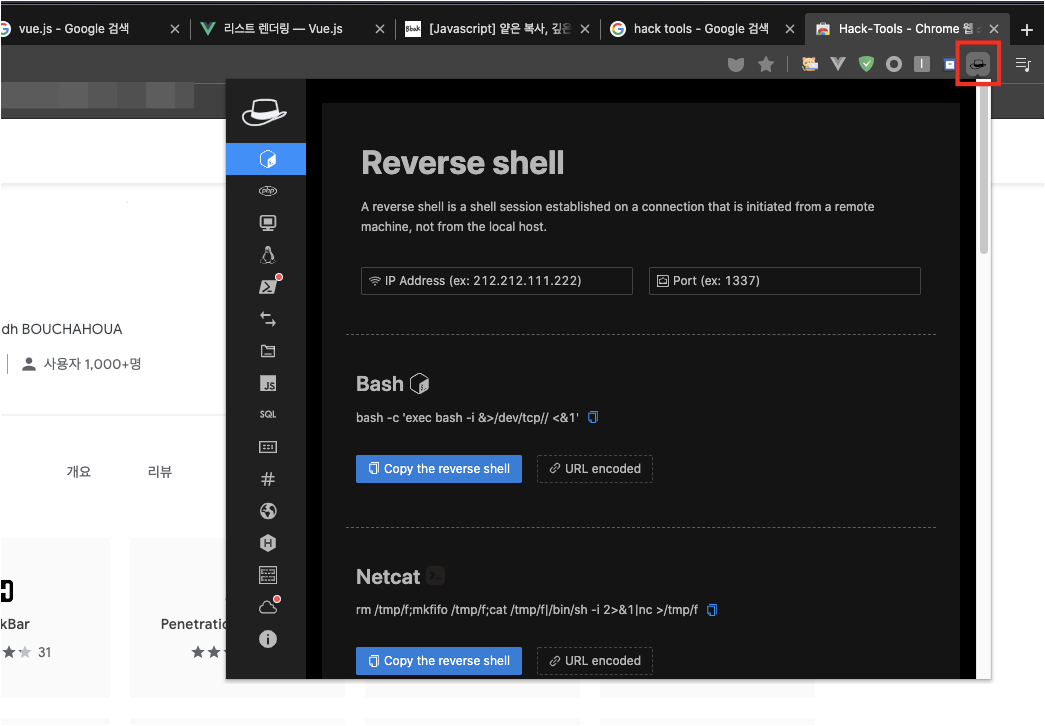This screenshot has width=1045, height=726.
Task: Click the Hack-Tools hat logo
Action: (x=265, y=112)
